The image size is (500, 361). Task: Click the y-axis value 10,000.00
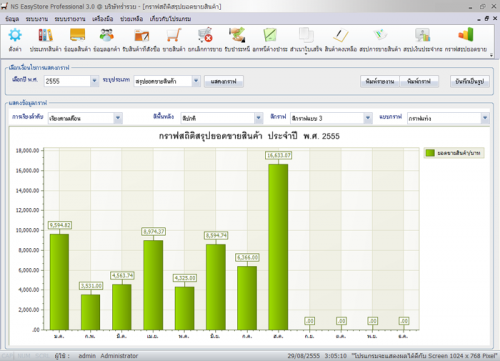(27, 230)
